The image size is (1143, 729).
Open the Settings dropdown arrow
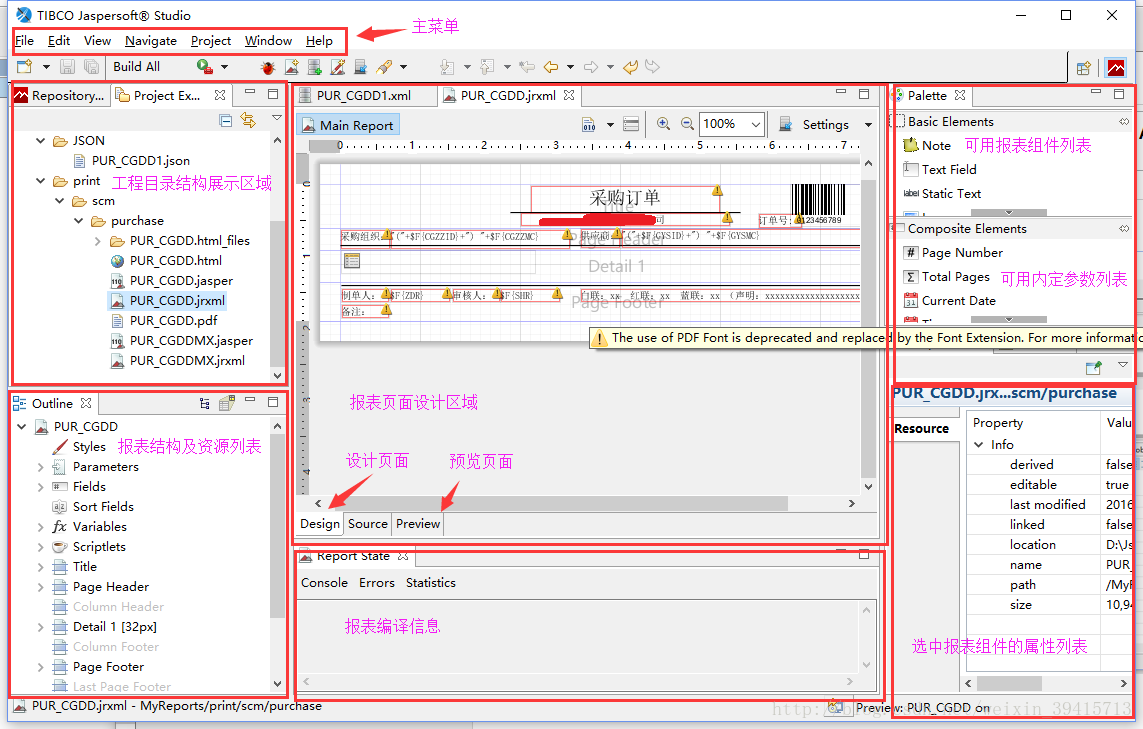(x=868, y=125)
